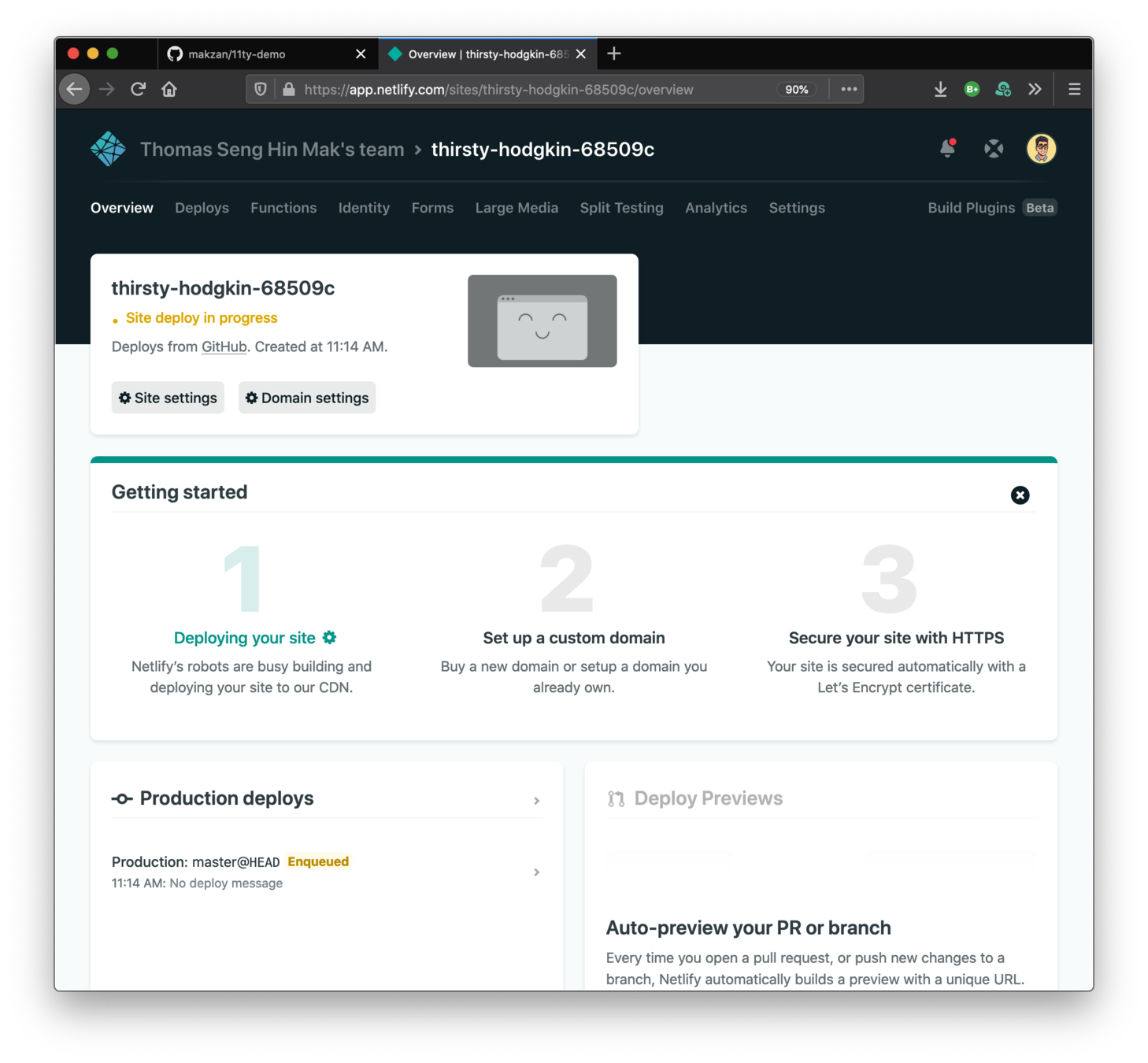This screenshot has height=1063, width=1148.
Task: Click the Production deploys commit icon
Action: pos(122,798)
